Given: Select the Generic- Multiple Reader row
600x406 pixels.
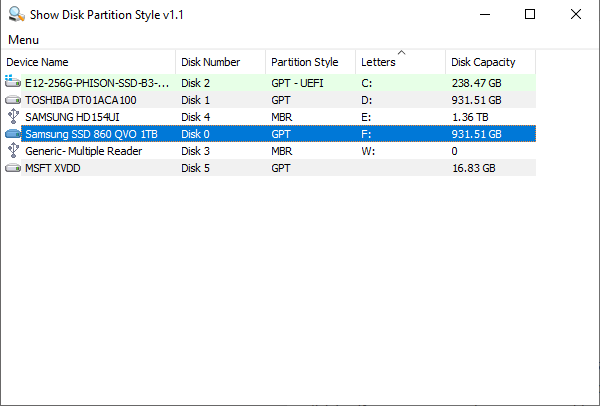Looking at the screenshot, I should [x=84, y=151].
